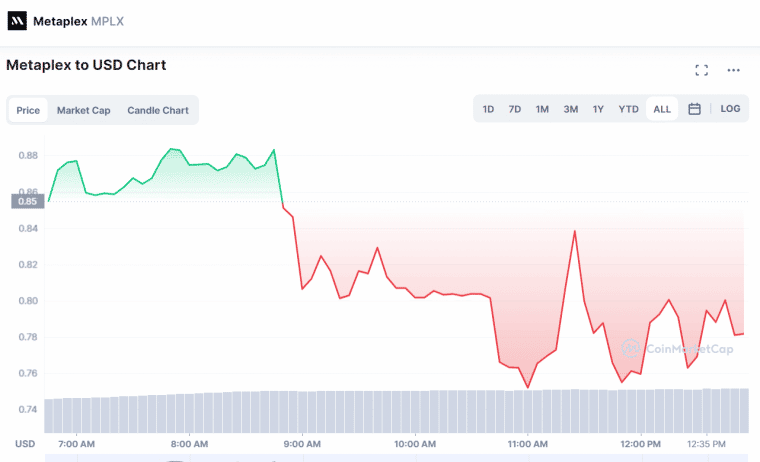Select the 7D time range
The height and width of the screenshot is (462, 760).
pyautogui.click(x=515, y=109)
